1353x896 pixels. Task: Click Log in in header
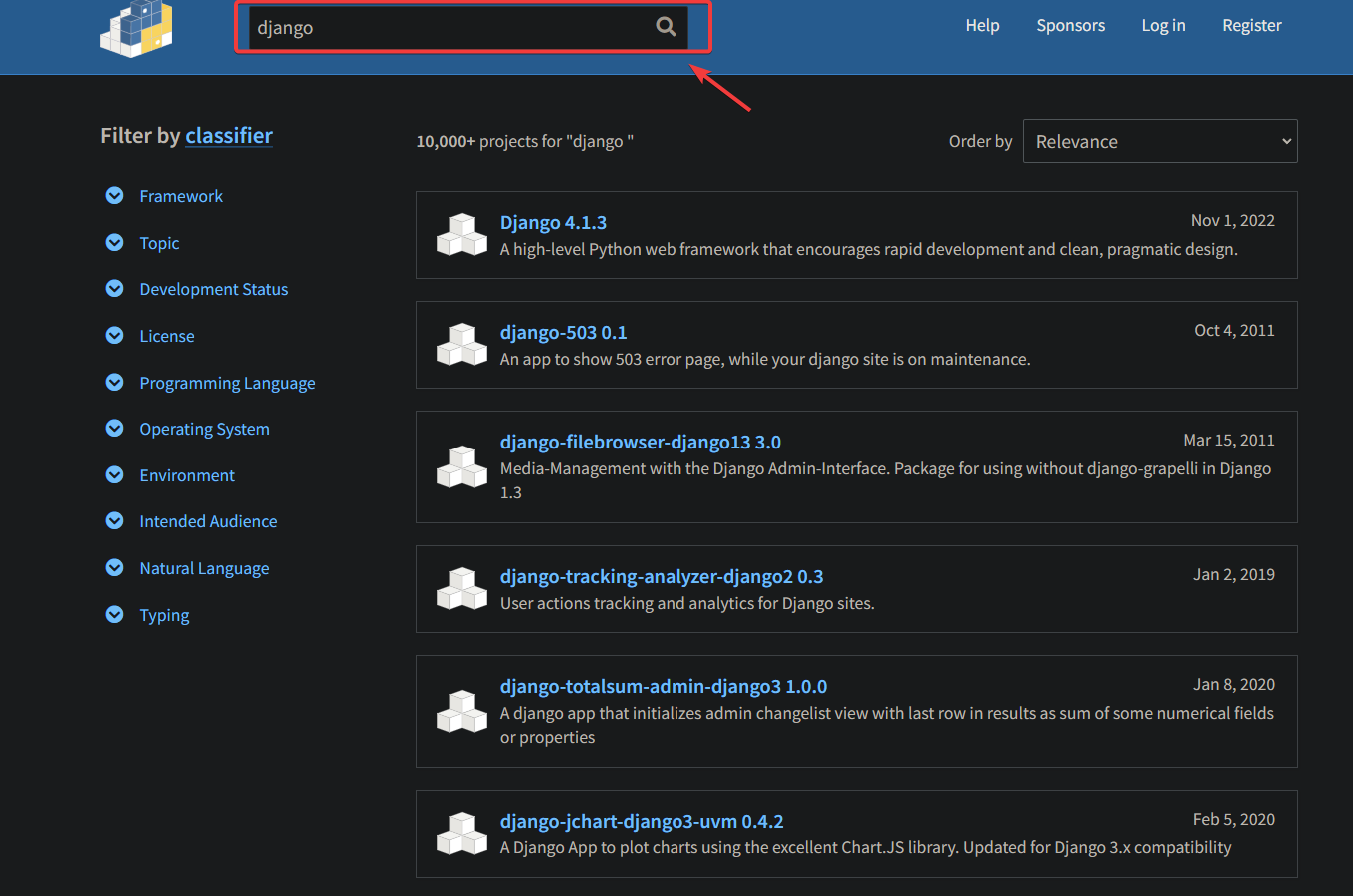tap(1163, 25)
